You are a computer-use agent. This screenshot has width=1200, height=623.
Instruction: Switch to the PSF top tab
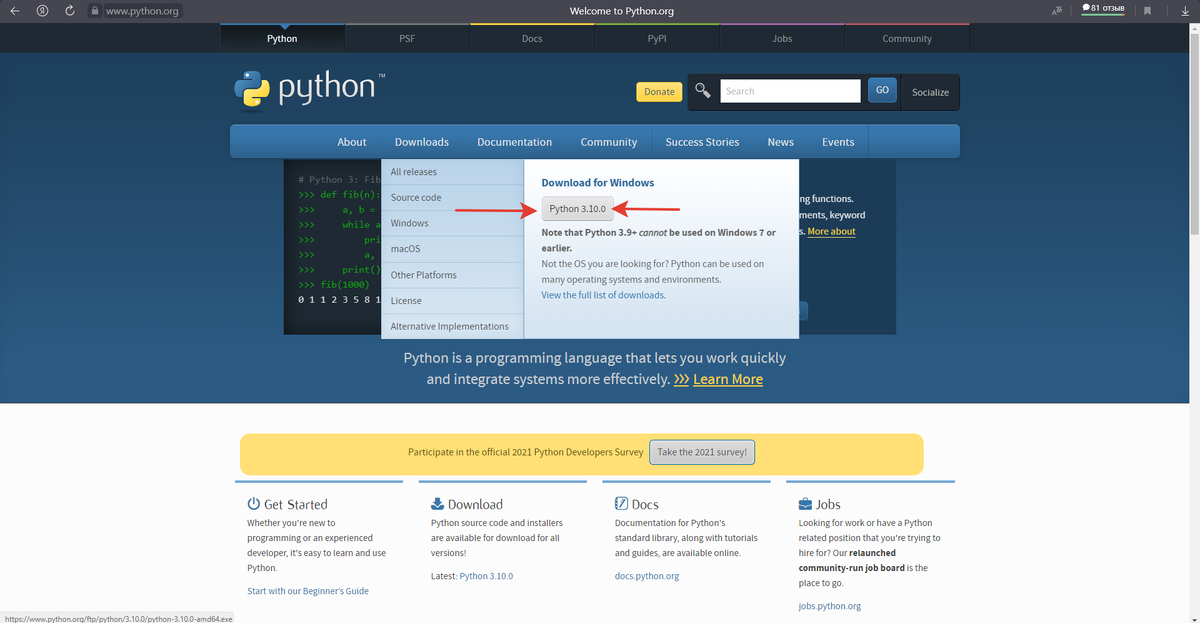(x=407, y=38)
